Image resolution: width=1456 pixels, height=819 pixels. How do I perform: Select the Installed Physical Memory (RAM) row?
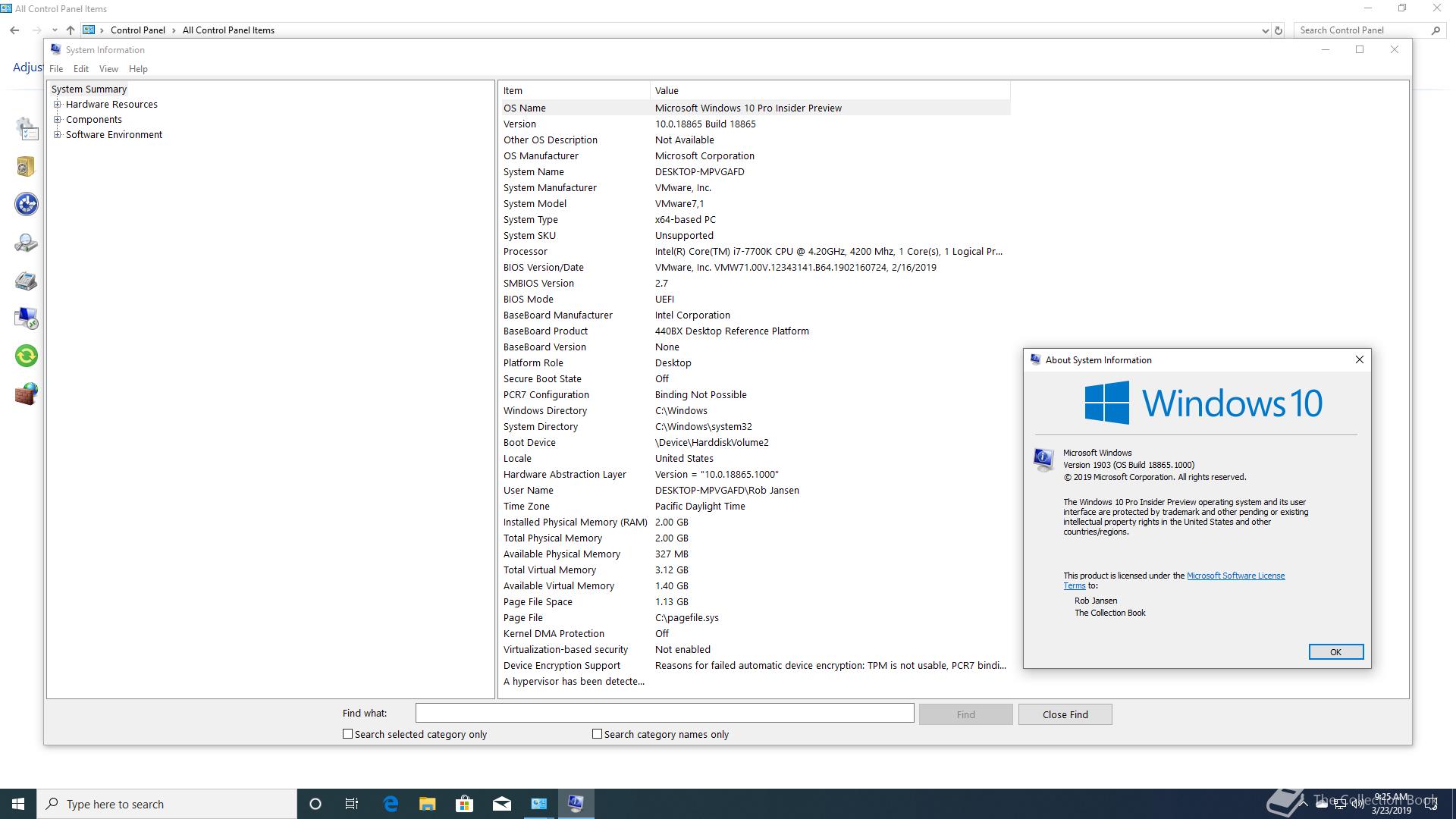(x=755, y=522)
